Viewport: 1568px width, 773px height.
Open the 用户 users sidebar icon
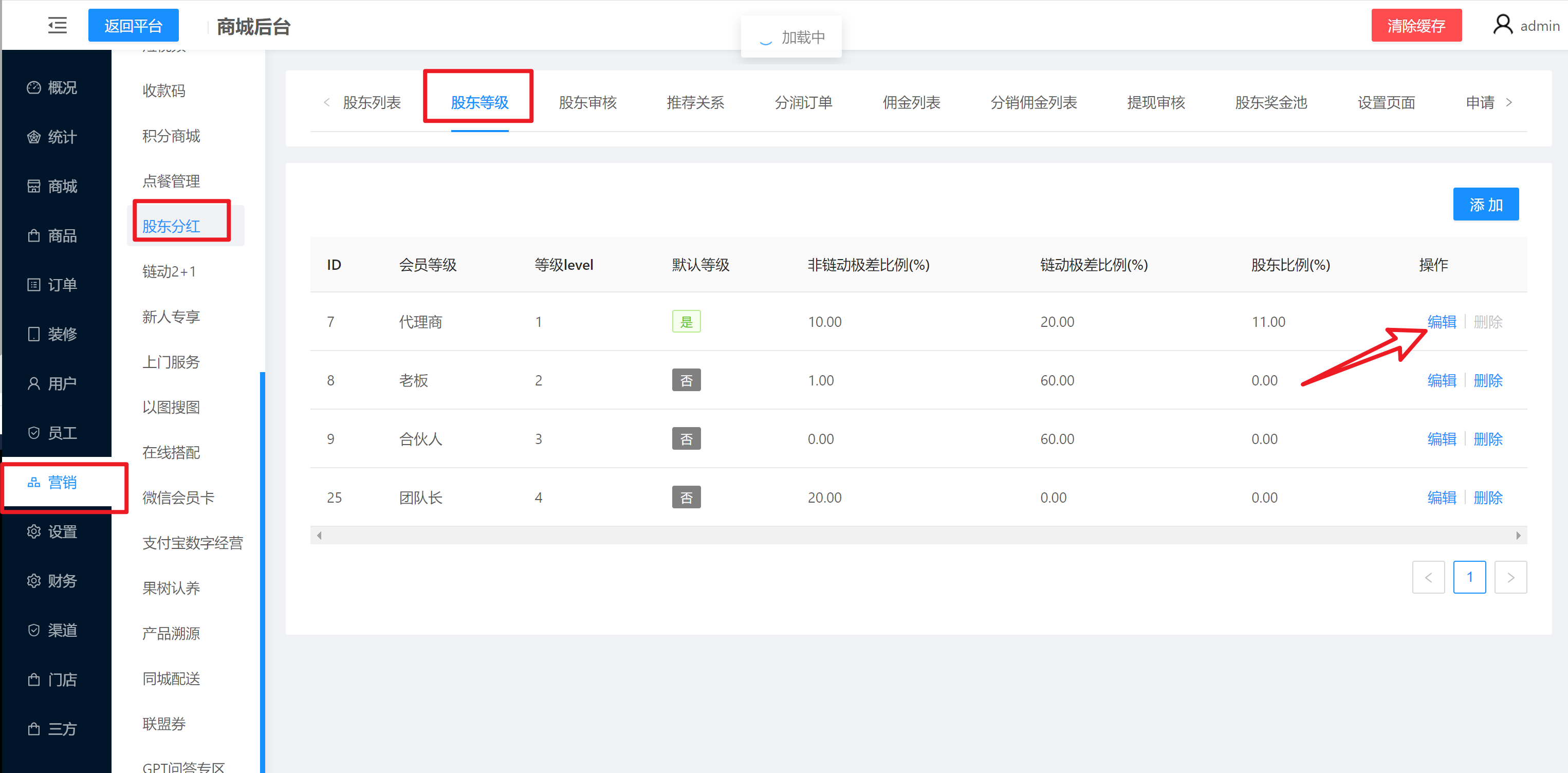coord(34,383)
